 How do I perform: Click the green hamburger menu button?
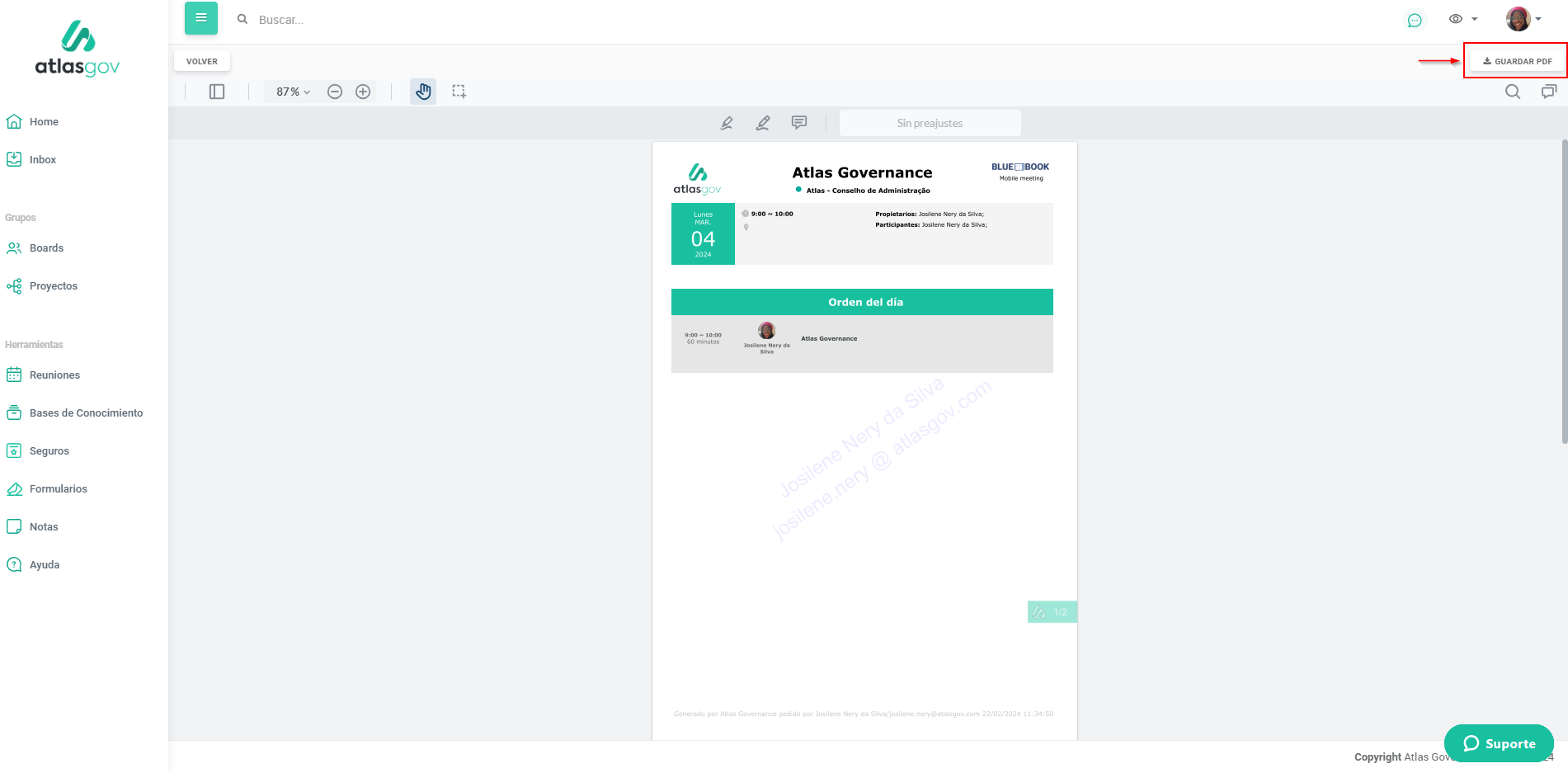coord(201,18)
